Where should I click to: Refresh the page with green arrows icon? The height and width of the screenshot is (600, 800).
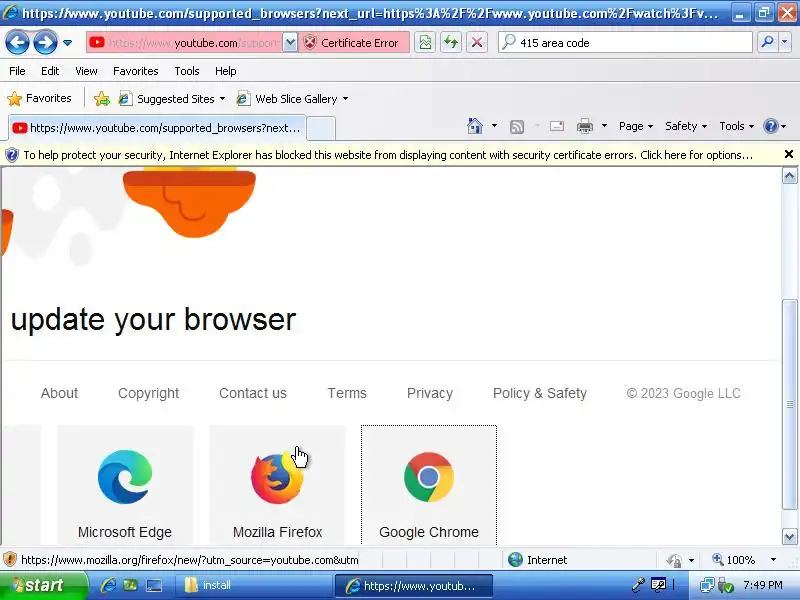[x=451, y=43]
